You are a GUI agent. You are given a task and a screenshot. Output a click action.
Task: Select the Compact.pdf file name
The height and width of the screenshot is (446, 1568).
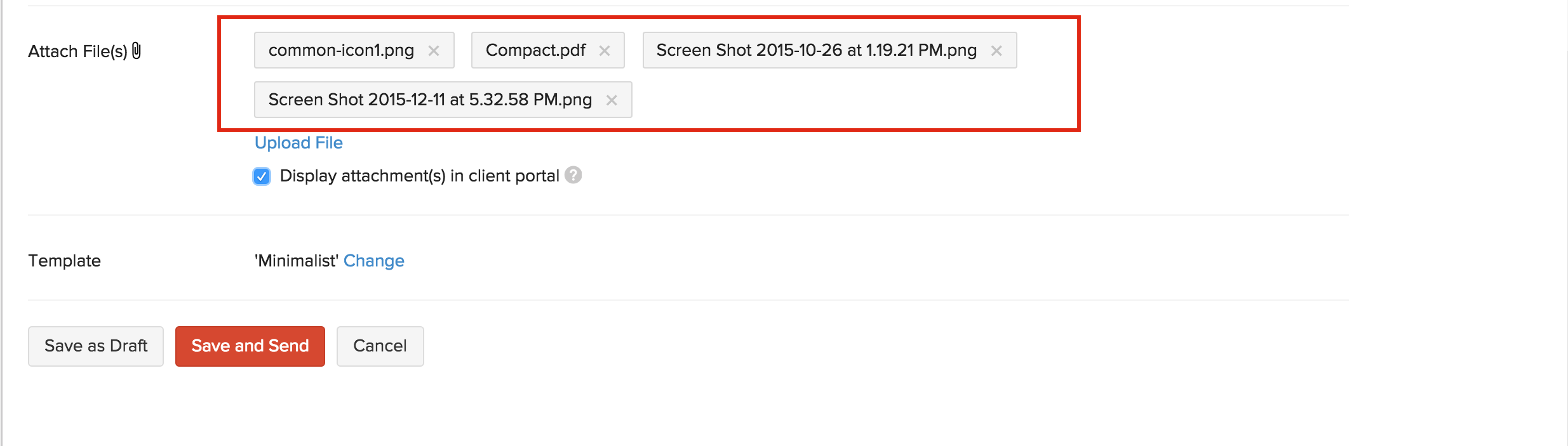535,50
